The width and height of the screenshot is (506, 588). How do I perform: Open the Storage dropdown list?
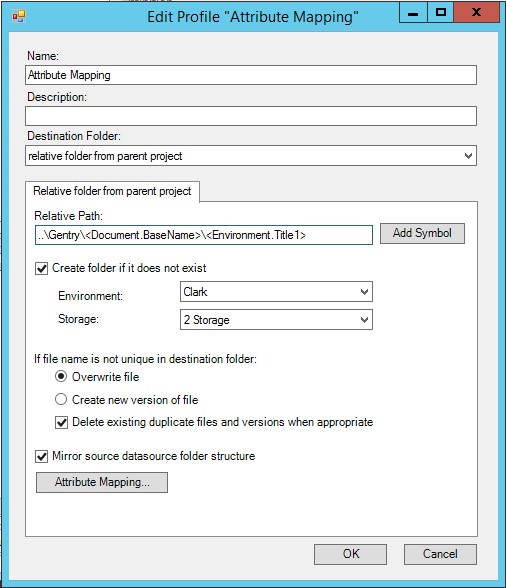(276, 320)
